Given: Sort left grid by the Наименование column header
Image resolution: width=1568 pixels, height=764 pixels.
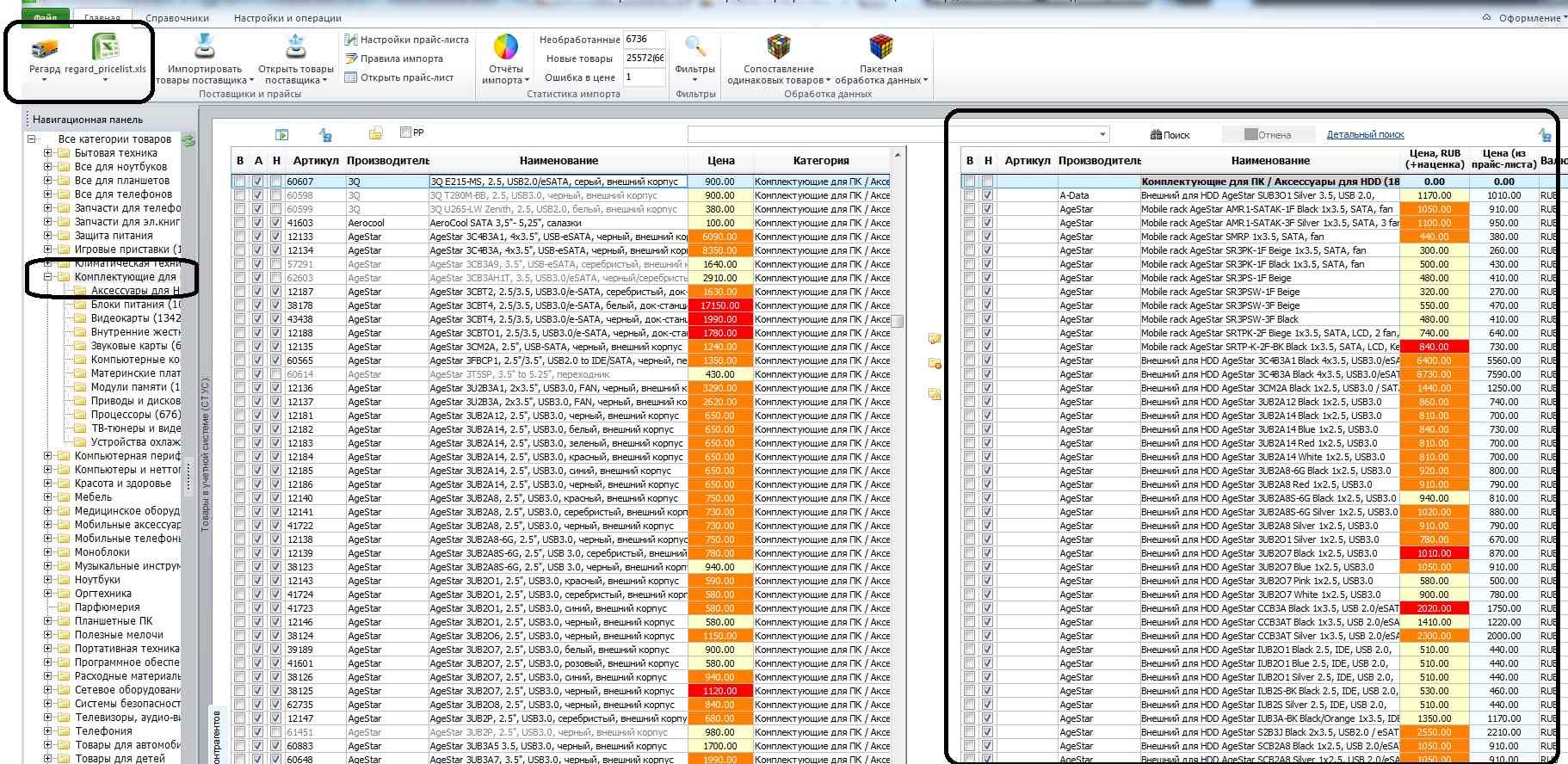Looking at the screenshot, I should pyautogui.click(x=559, y=160).
